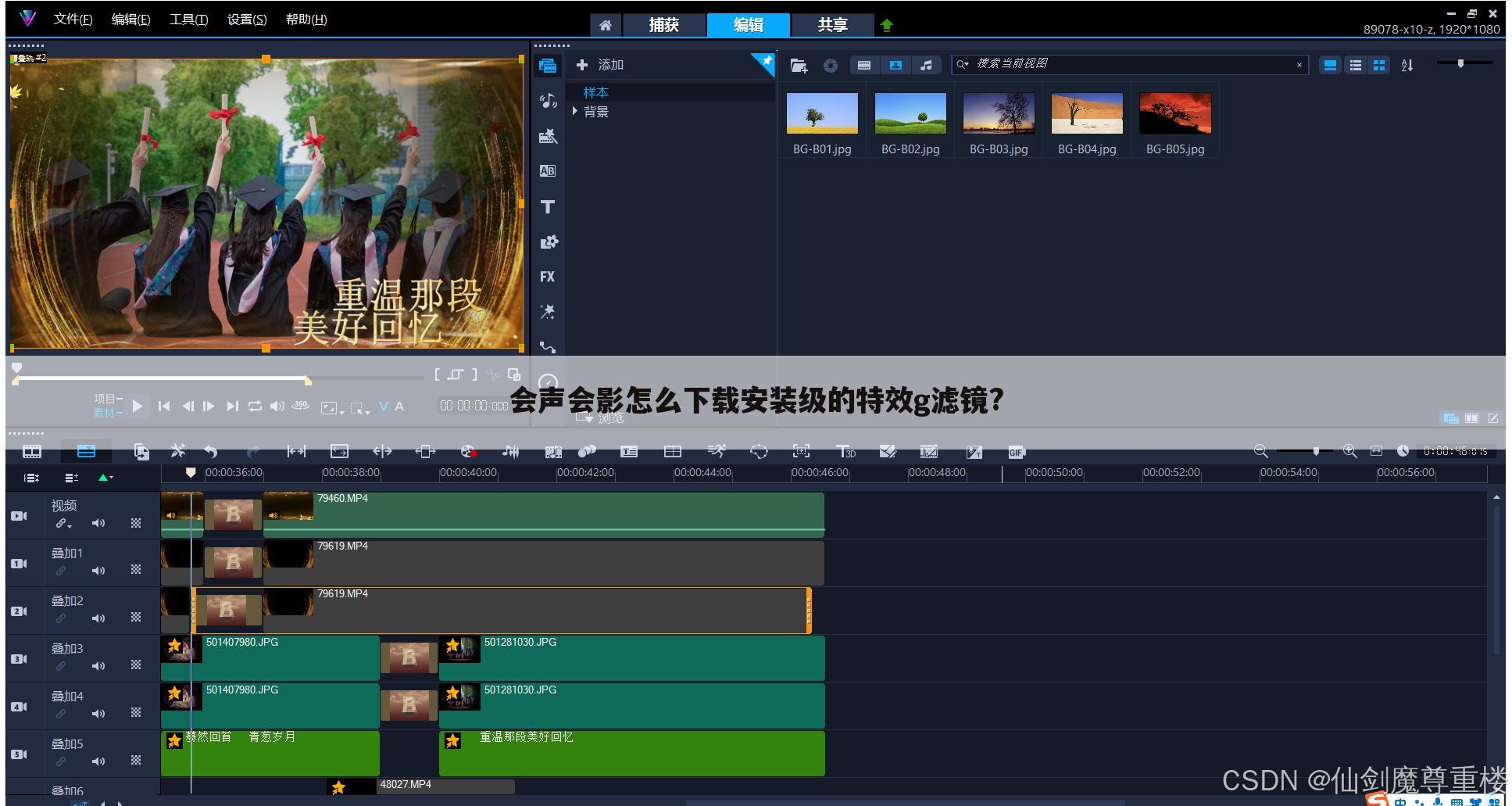Click the green upload arrow icon

pos(886,25)
